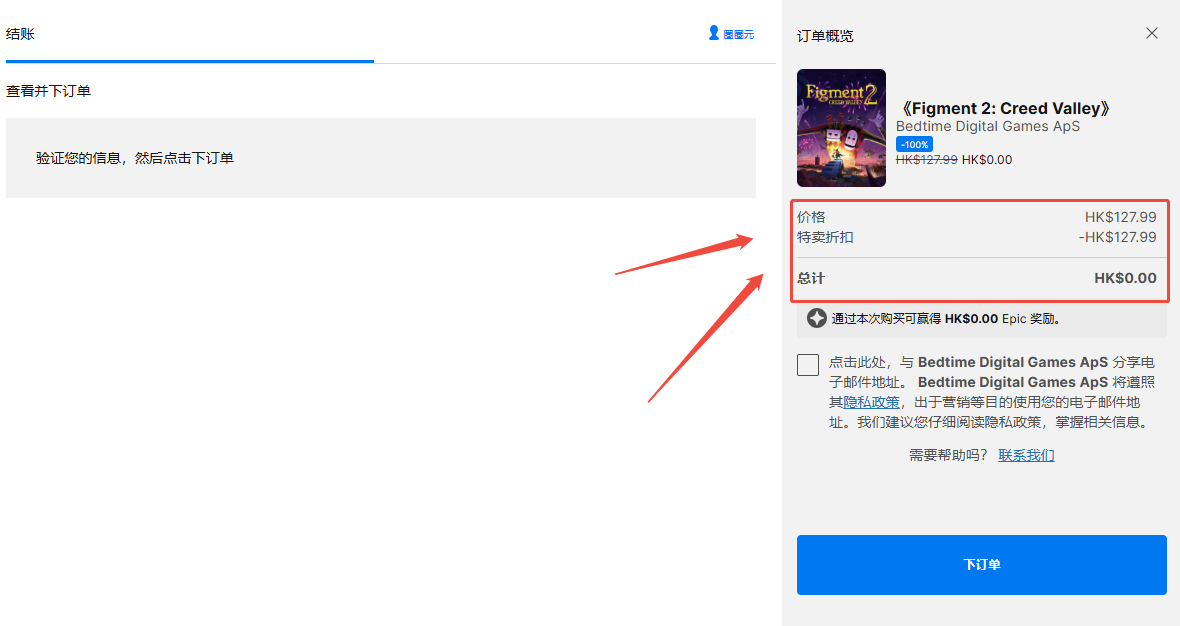Click the -100% discount badge
Screen dimensions: 1180x626
[914, 143]
